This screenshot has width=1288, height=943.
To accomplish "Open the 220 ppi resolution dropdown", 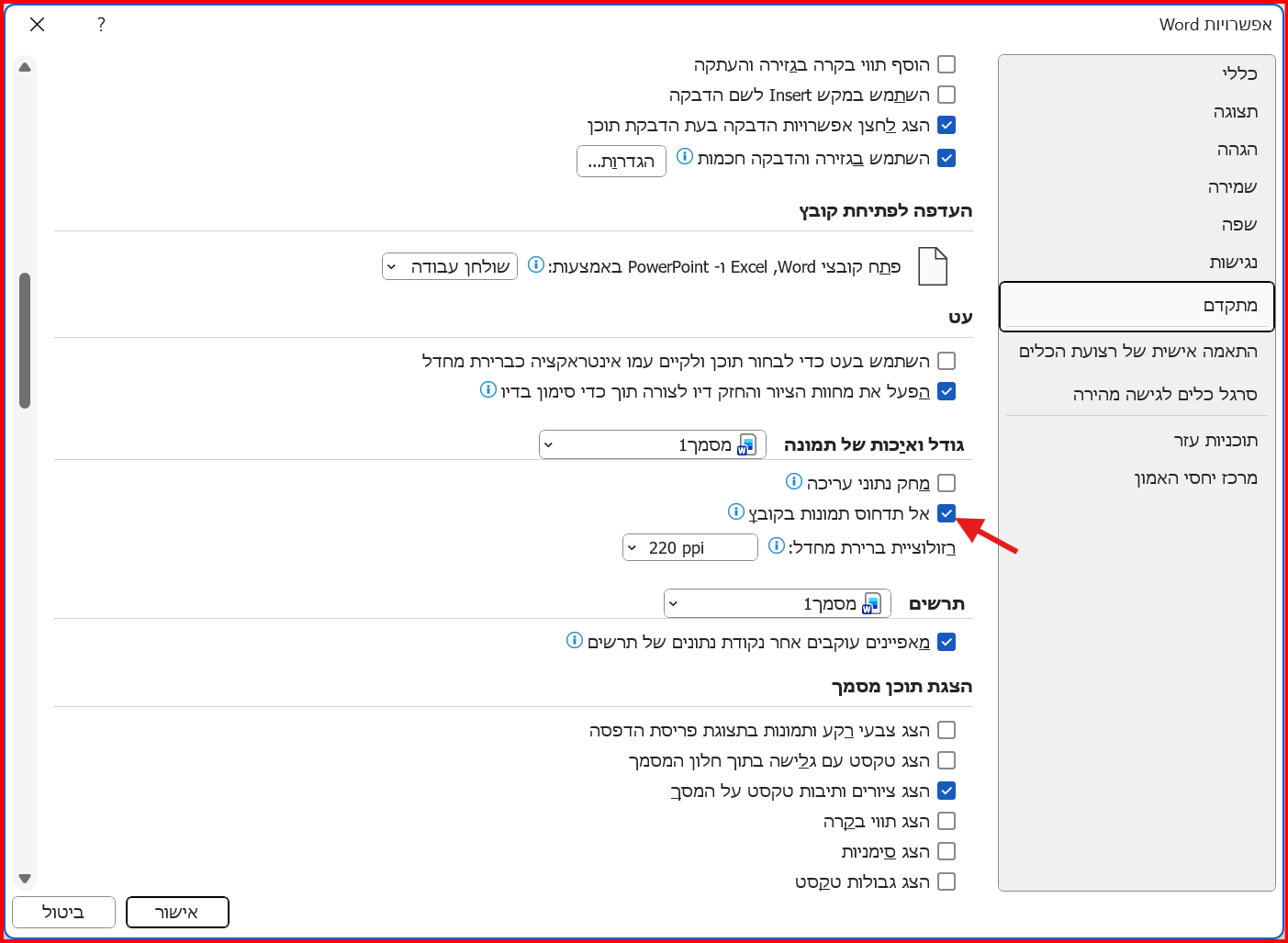I will pyautogui.click(x=689, y=548).
